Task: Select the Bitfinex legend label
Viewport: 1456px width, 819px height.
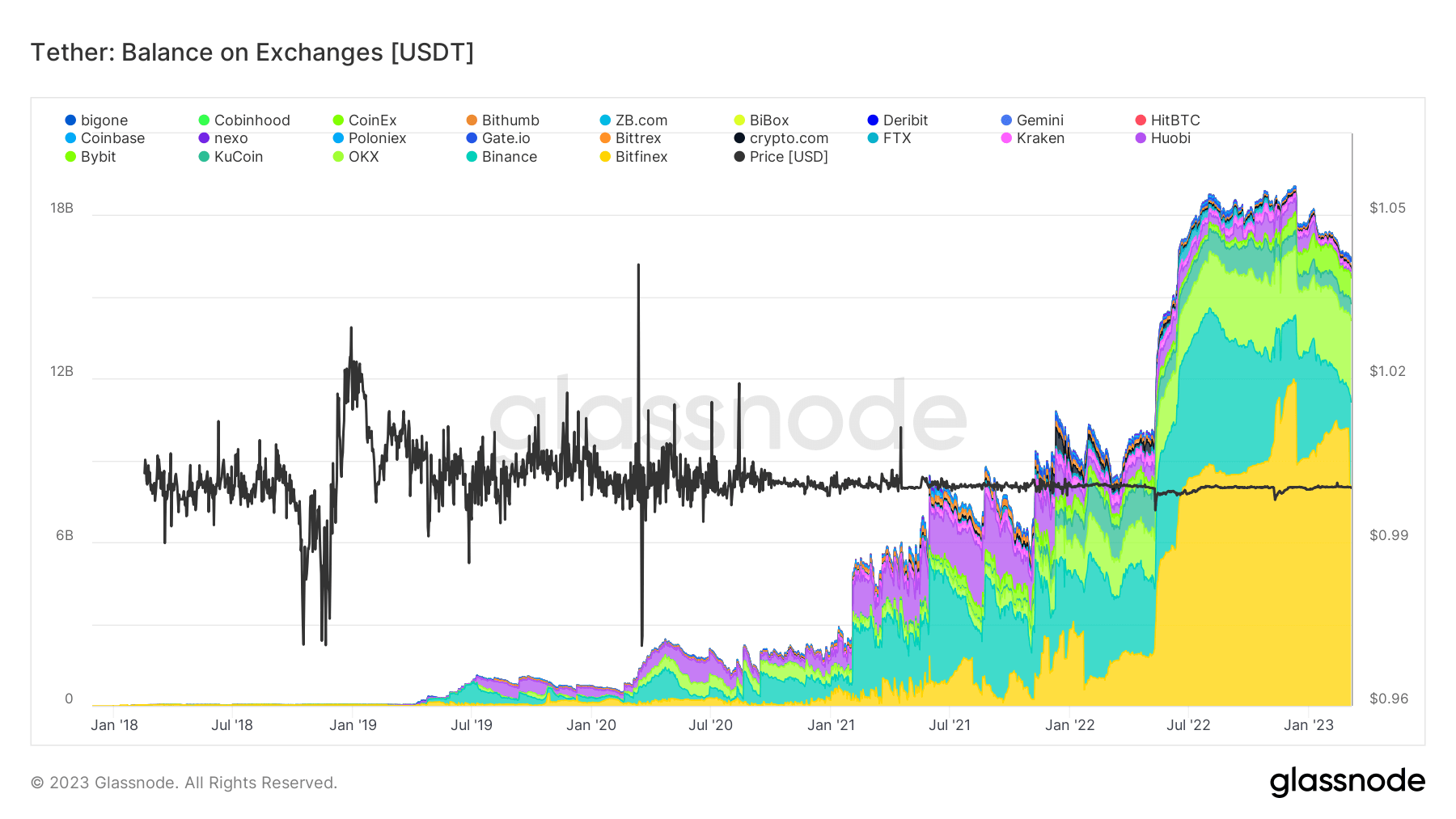Action: pos(641,157)
